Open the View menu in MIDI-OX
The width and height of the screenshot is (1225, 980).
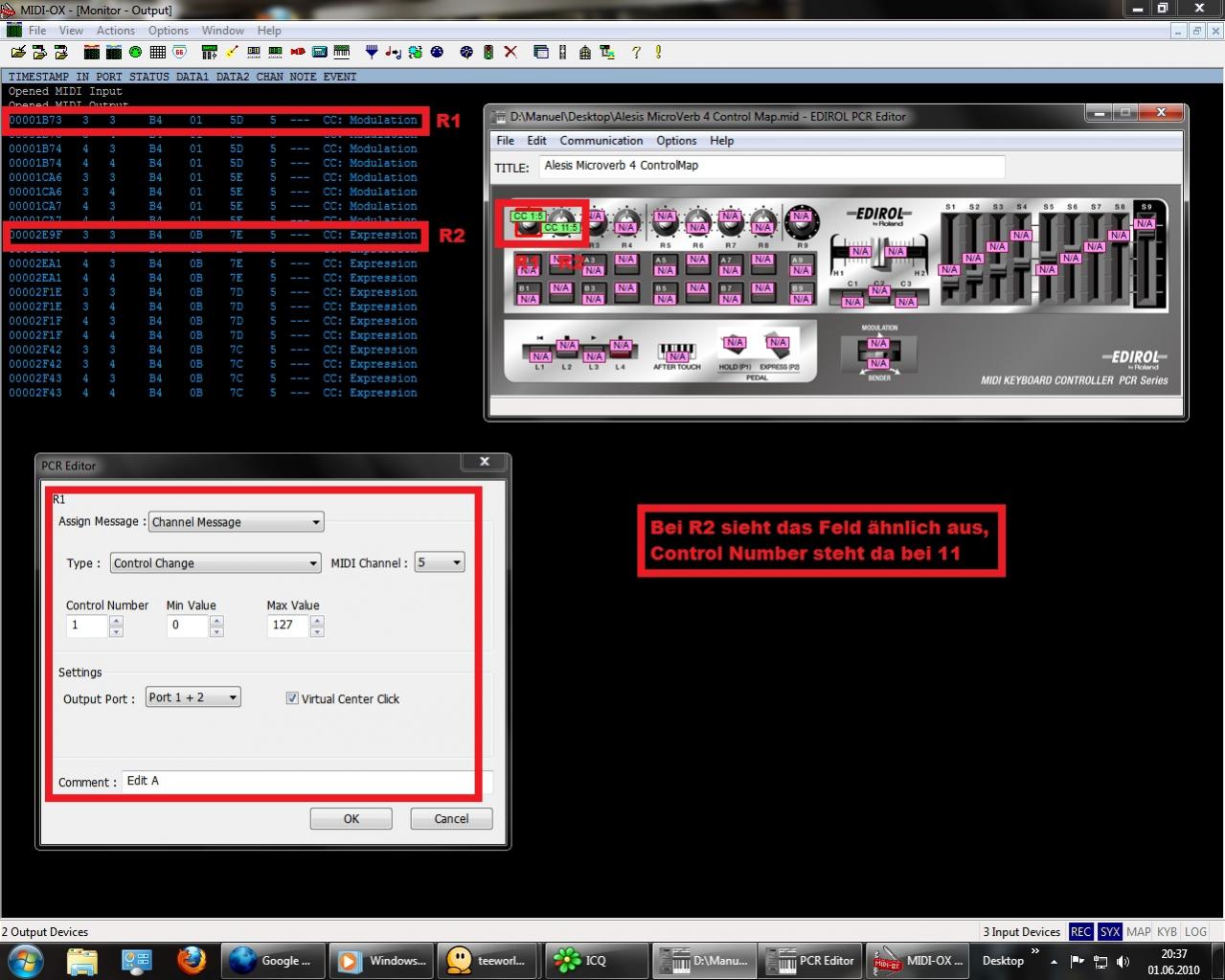click(71, 31)
